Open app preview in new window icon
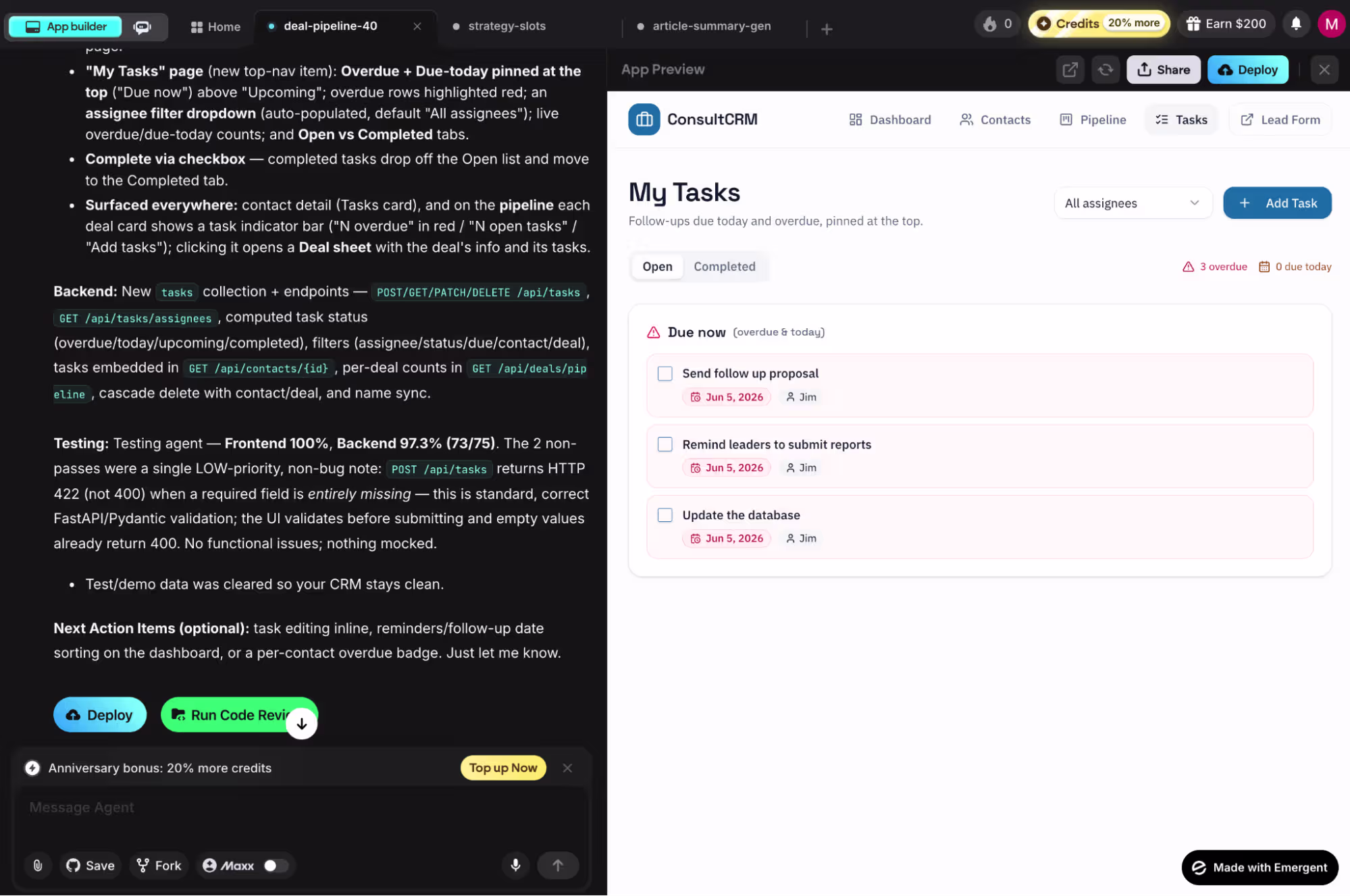1350x896 pixels. pos(1070,70)
